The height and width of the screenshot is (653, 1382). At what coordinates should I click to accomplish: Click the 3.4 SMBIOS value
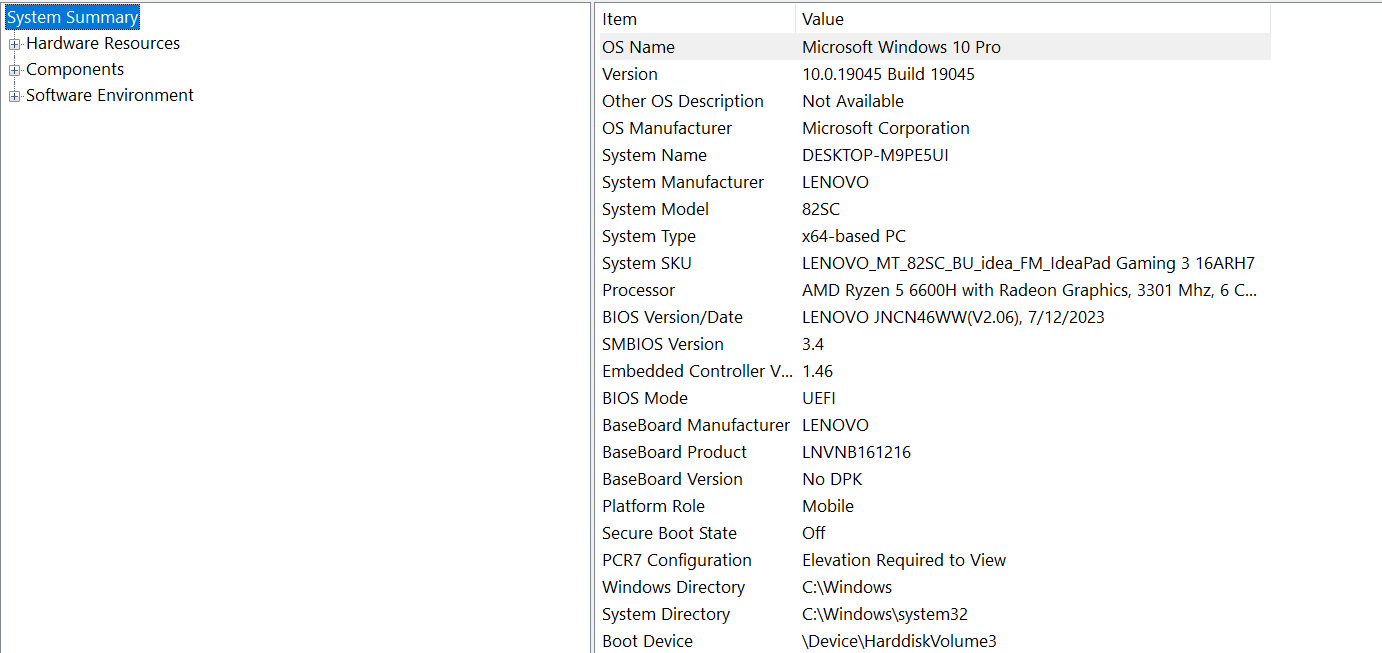pyautogui.click(x=813, y=344)
